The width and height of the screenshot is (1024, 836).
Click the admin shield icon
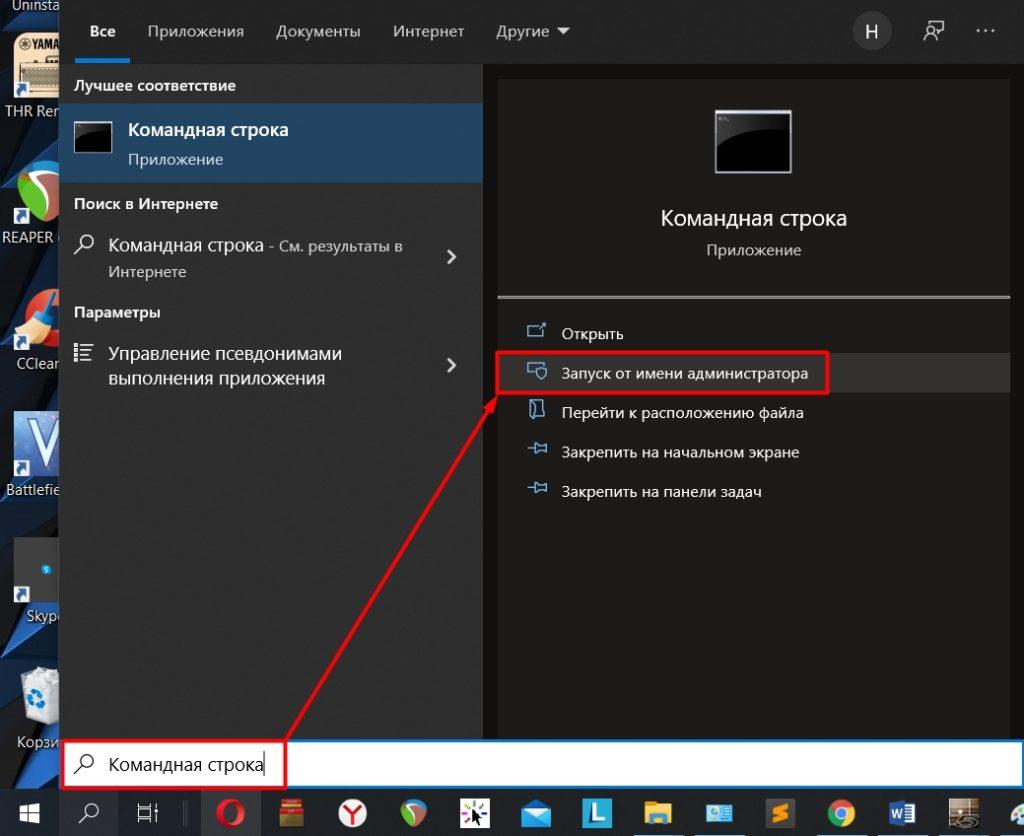click(x=537, y=371)
